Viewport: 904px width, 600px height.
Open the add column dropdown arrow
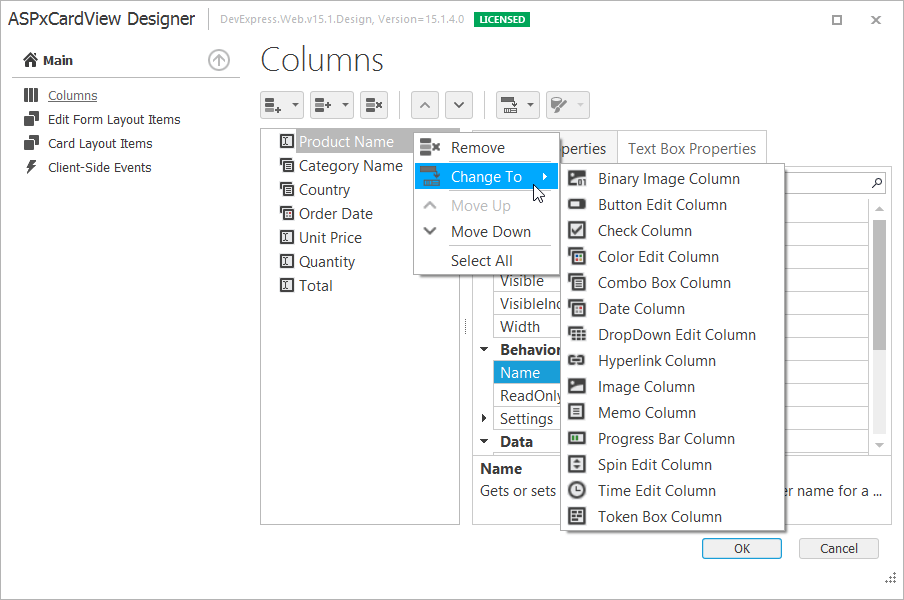pyautogui.click(x=295, y=105)
